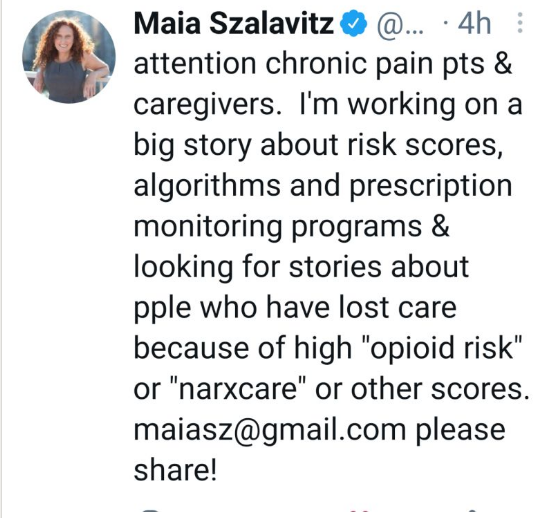Click the line "big story about risk scores,"
The height and width of the screenshot is (518, 551).
pos(318,147)
